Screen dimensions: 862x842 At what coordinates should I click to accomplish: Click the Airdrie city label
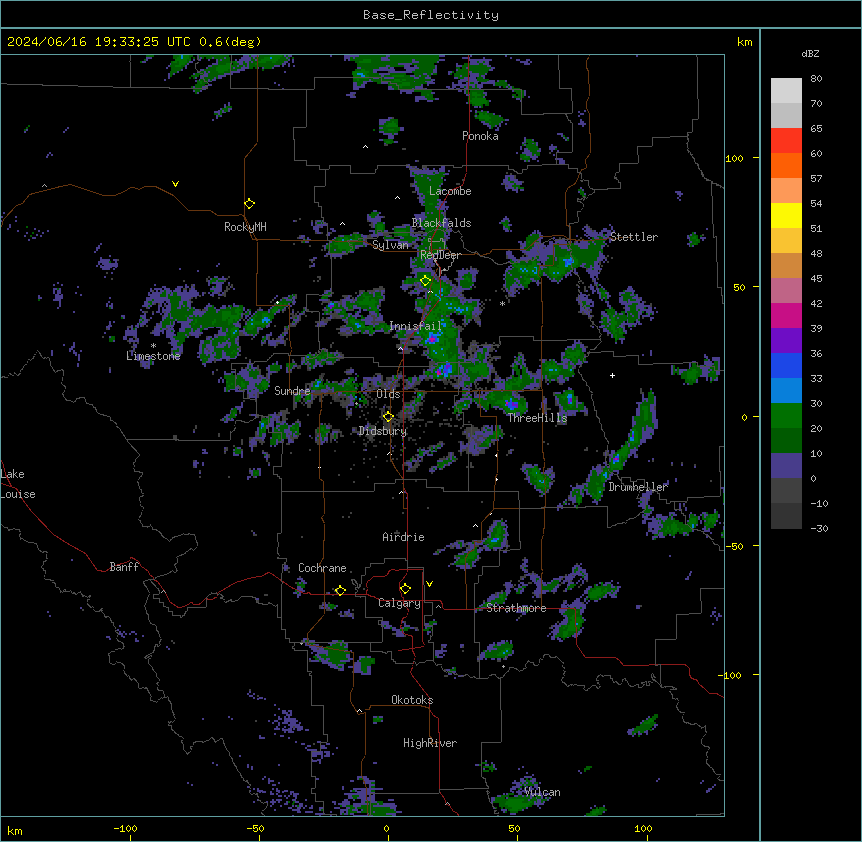(403, 537)
